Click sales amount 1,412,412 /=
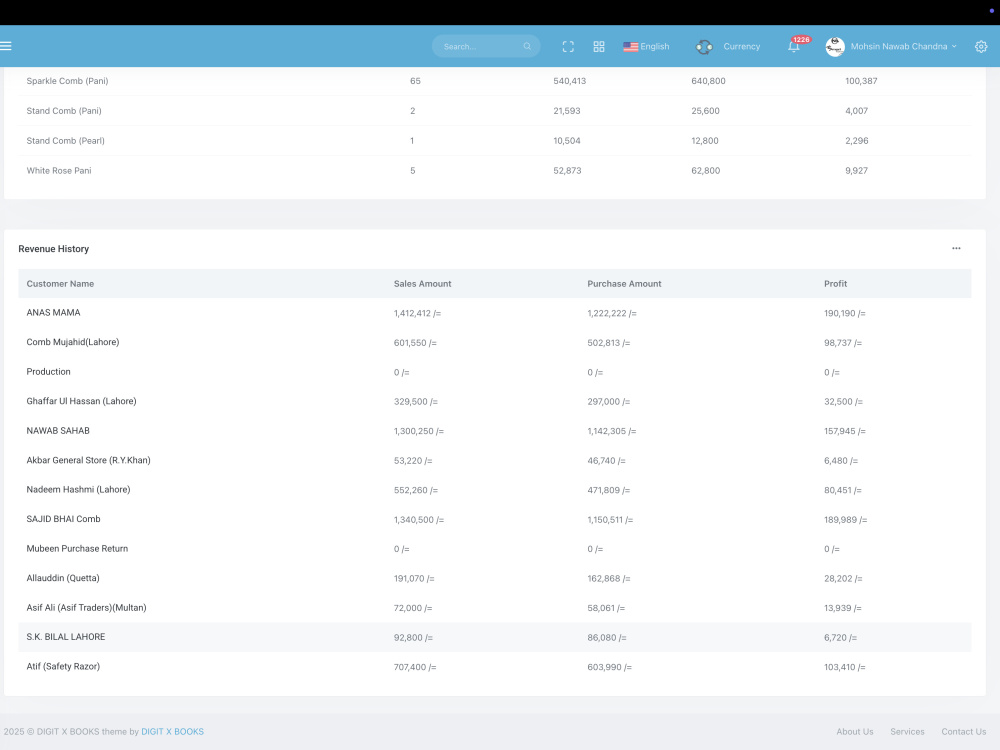This screenshot has height=750, width=1000. 417,313
